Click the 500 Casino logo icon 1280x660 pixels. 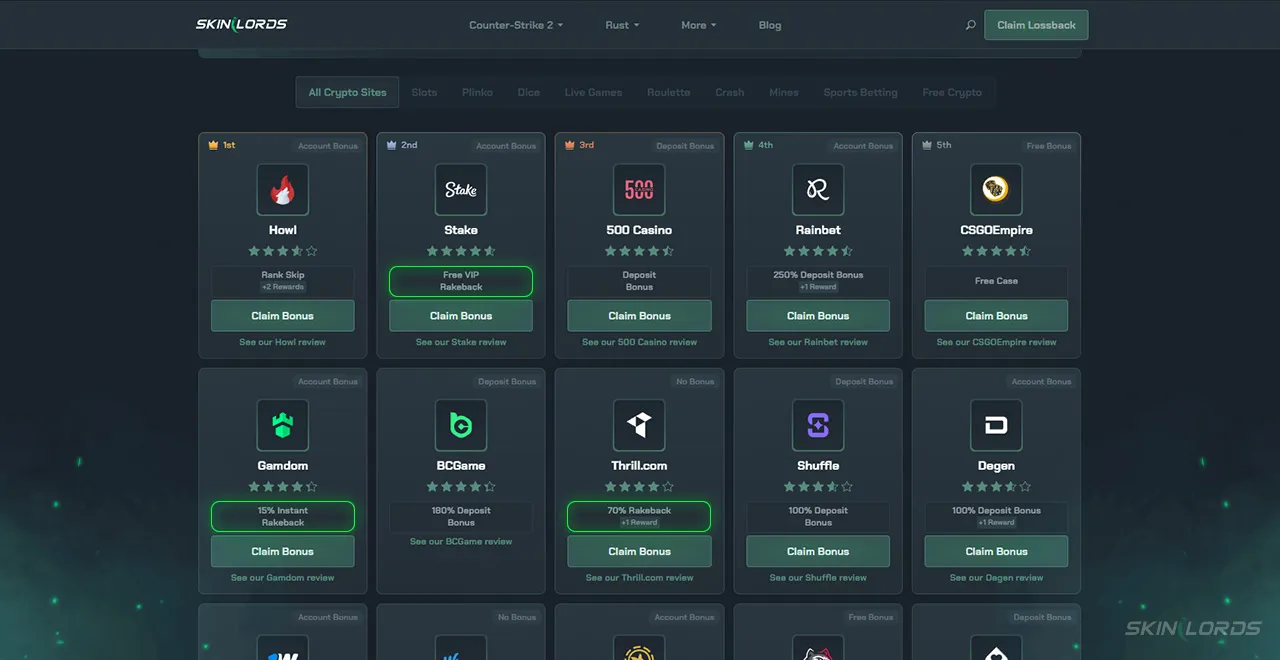coord(639,190)
